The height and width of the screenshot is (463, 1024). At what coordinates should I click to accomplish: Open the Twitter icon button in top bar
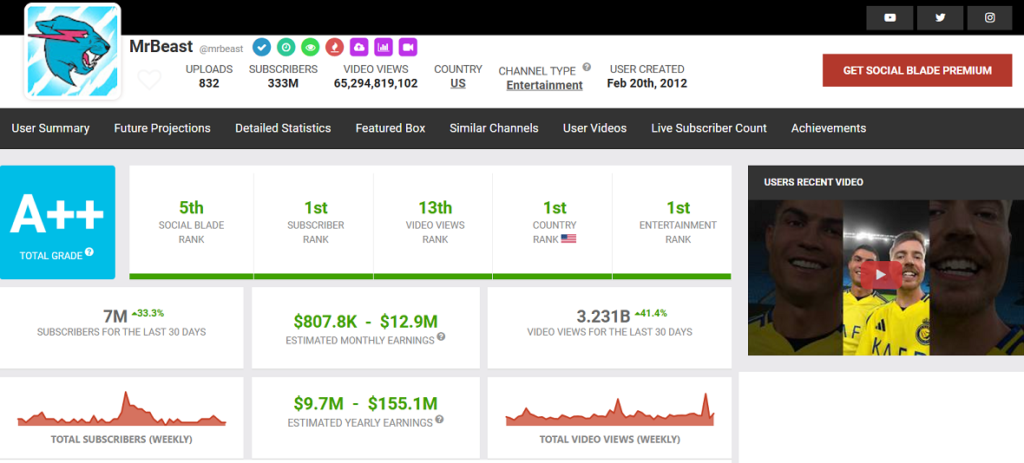940,18
